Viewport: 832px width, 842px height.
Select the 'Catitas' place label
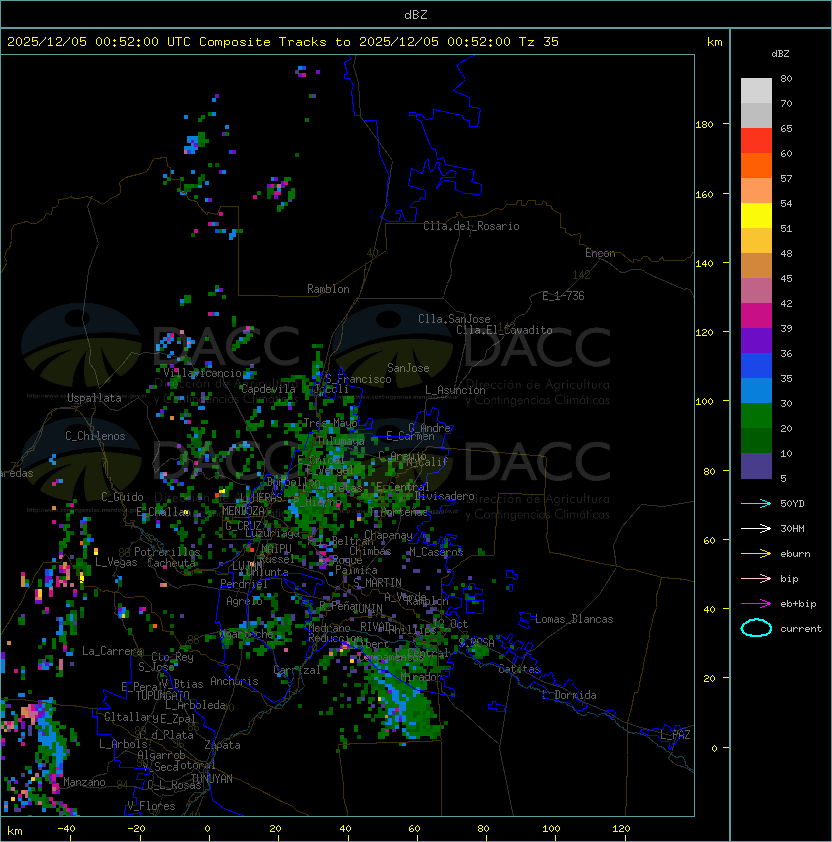(519, 670)
